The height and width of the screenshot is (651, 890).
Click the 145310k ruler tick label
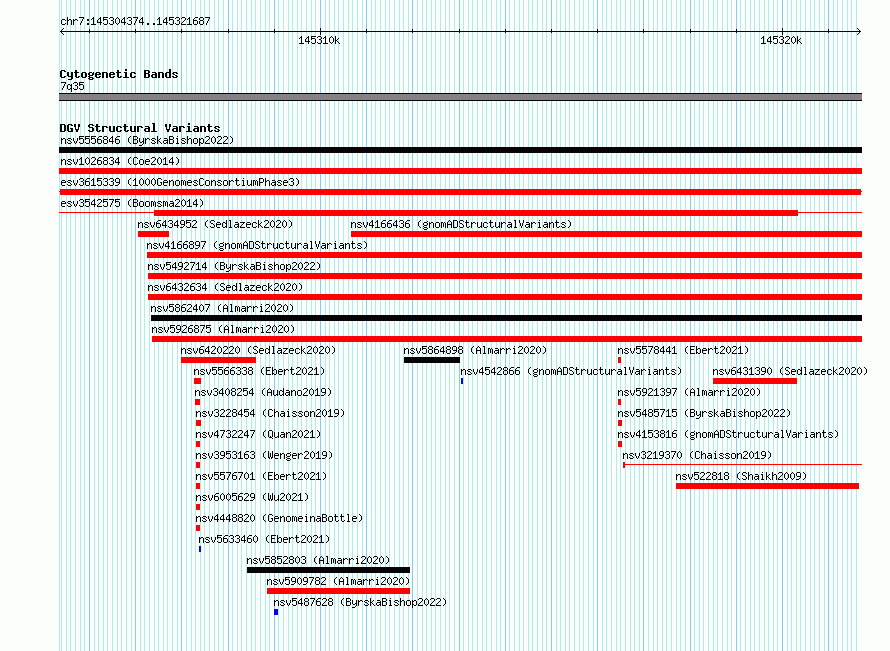319,40
